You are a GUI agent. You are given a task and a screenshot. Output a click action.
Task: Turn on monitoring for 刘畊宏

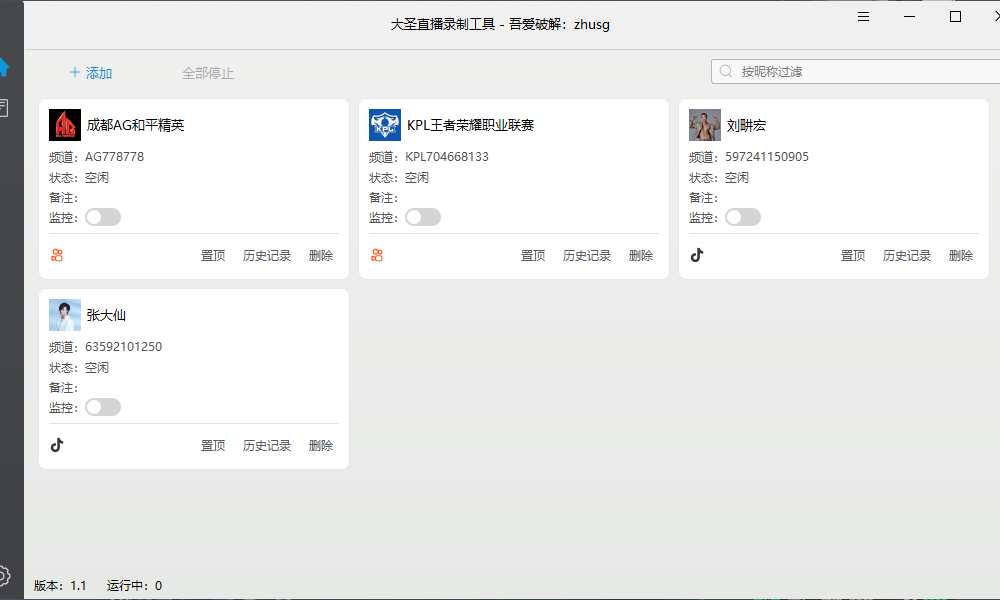(743, 217)
